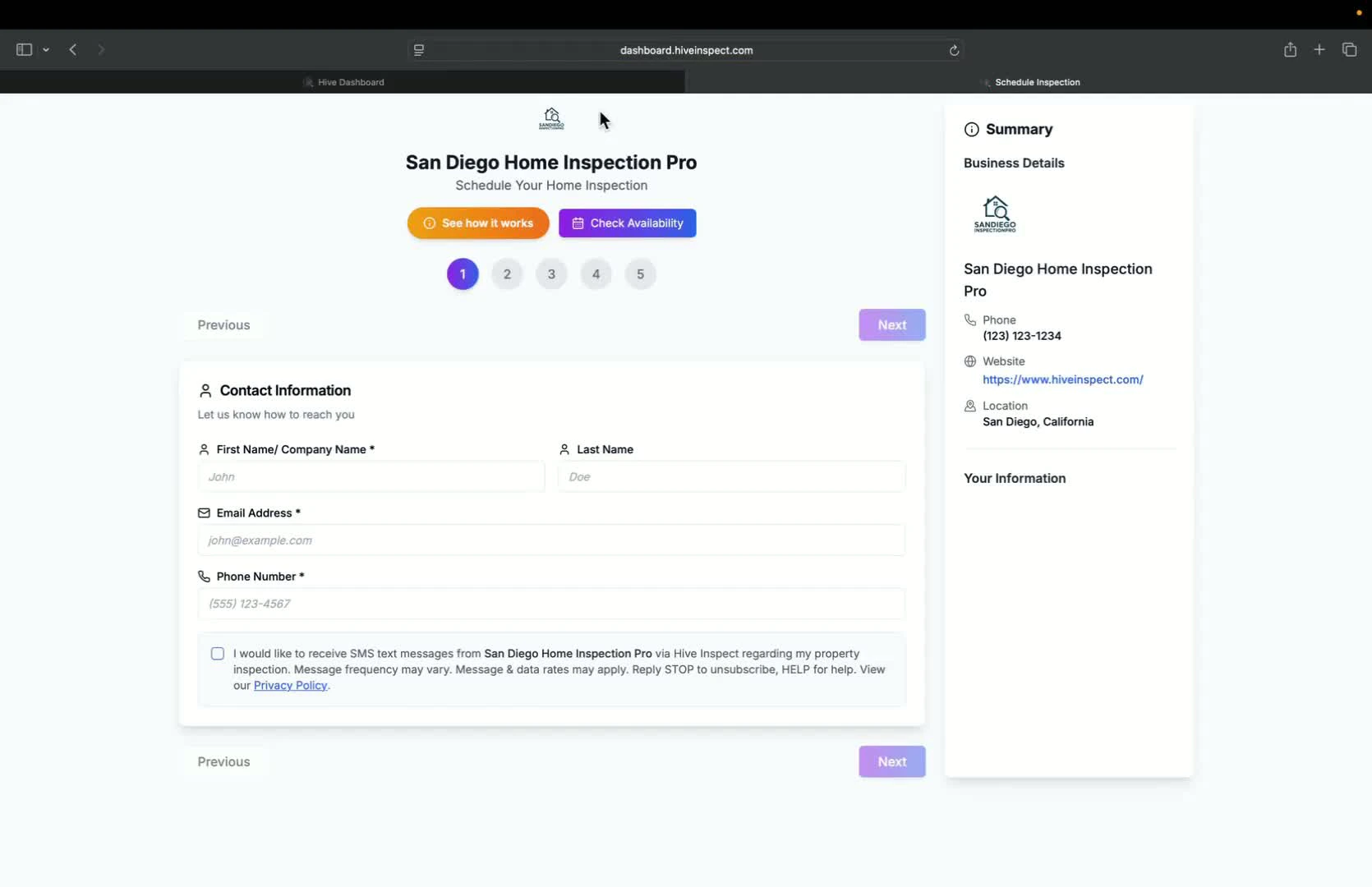
Task: Click the phone icon in Business Details
Action: tap(970, 320)
